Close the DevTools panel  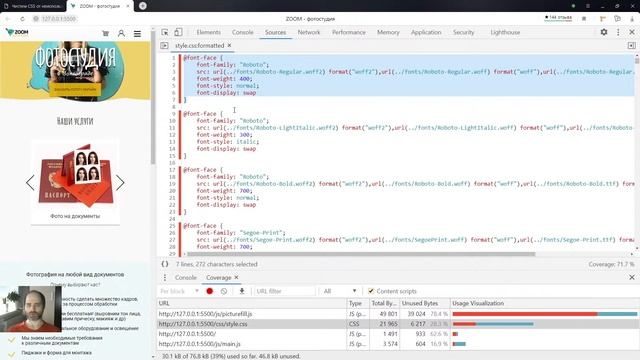tap(632, 32)
